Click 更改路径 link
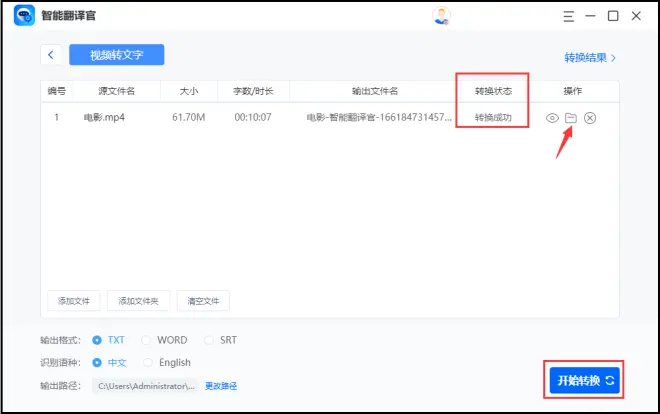This screenshot has width=660, height=414. 221,386
